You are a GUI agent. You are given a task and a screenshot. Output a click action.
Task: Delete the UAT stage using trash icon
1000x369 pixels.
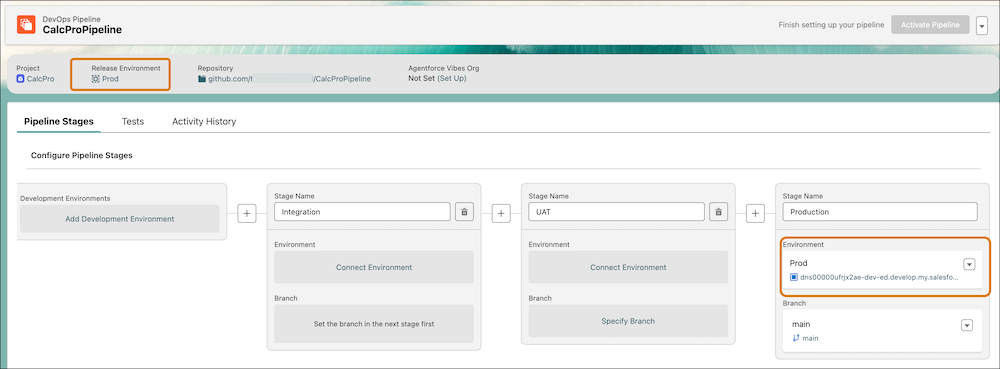tap(718, 212)
